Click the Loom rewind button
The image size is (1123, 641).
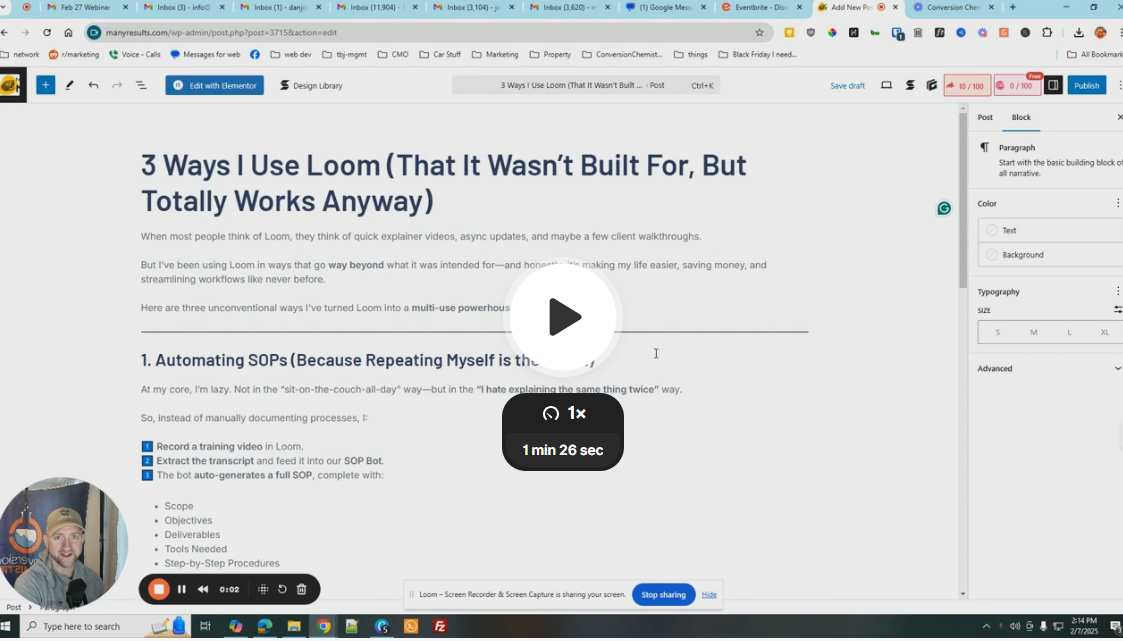tap(203, 589)
